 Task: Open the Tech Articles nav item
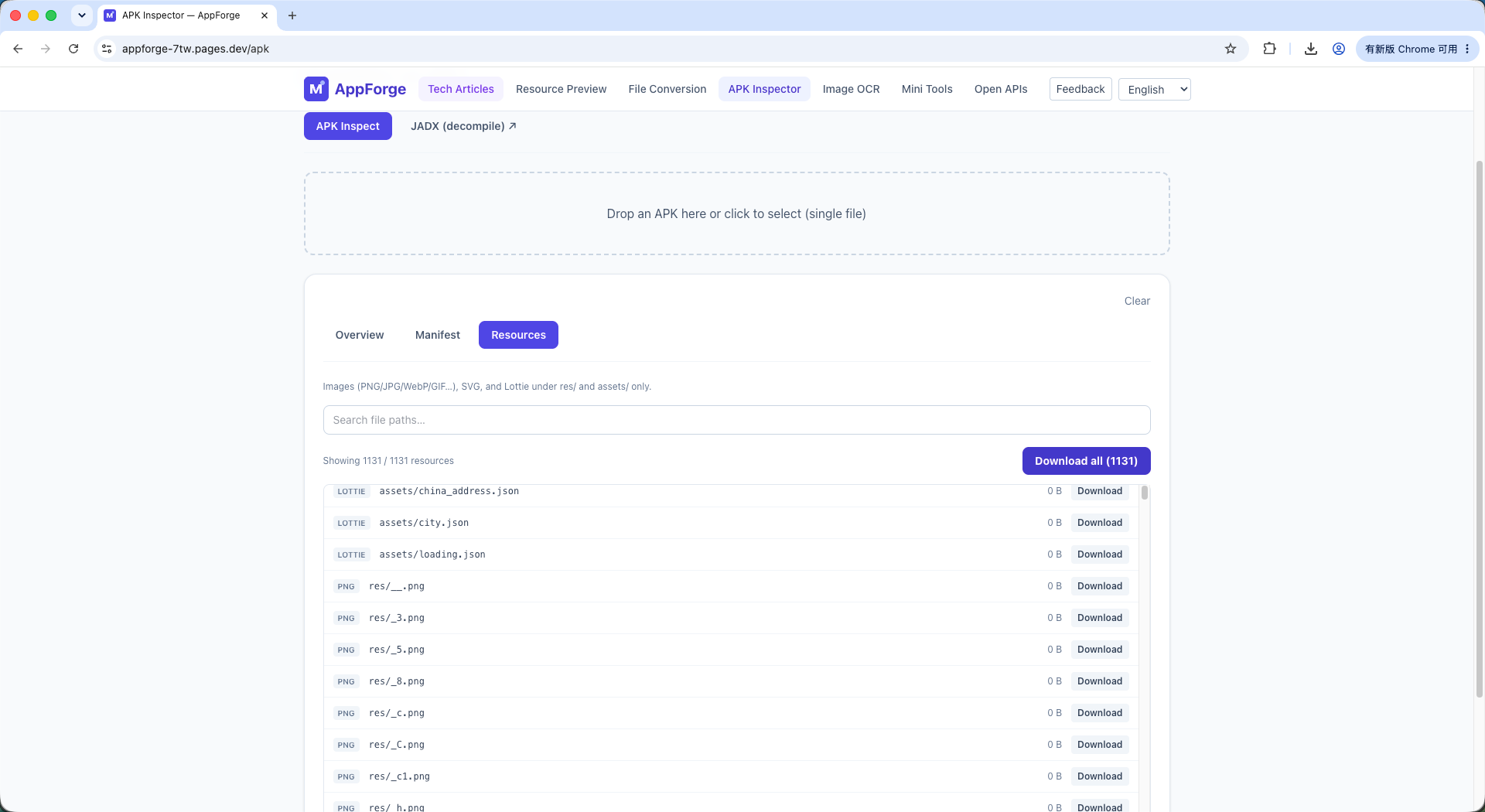pyautogui.click(x=460, y=89)
